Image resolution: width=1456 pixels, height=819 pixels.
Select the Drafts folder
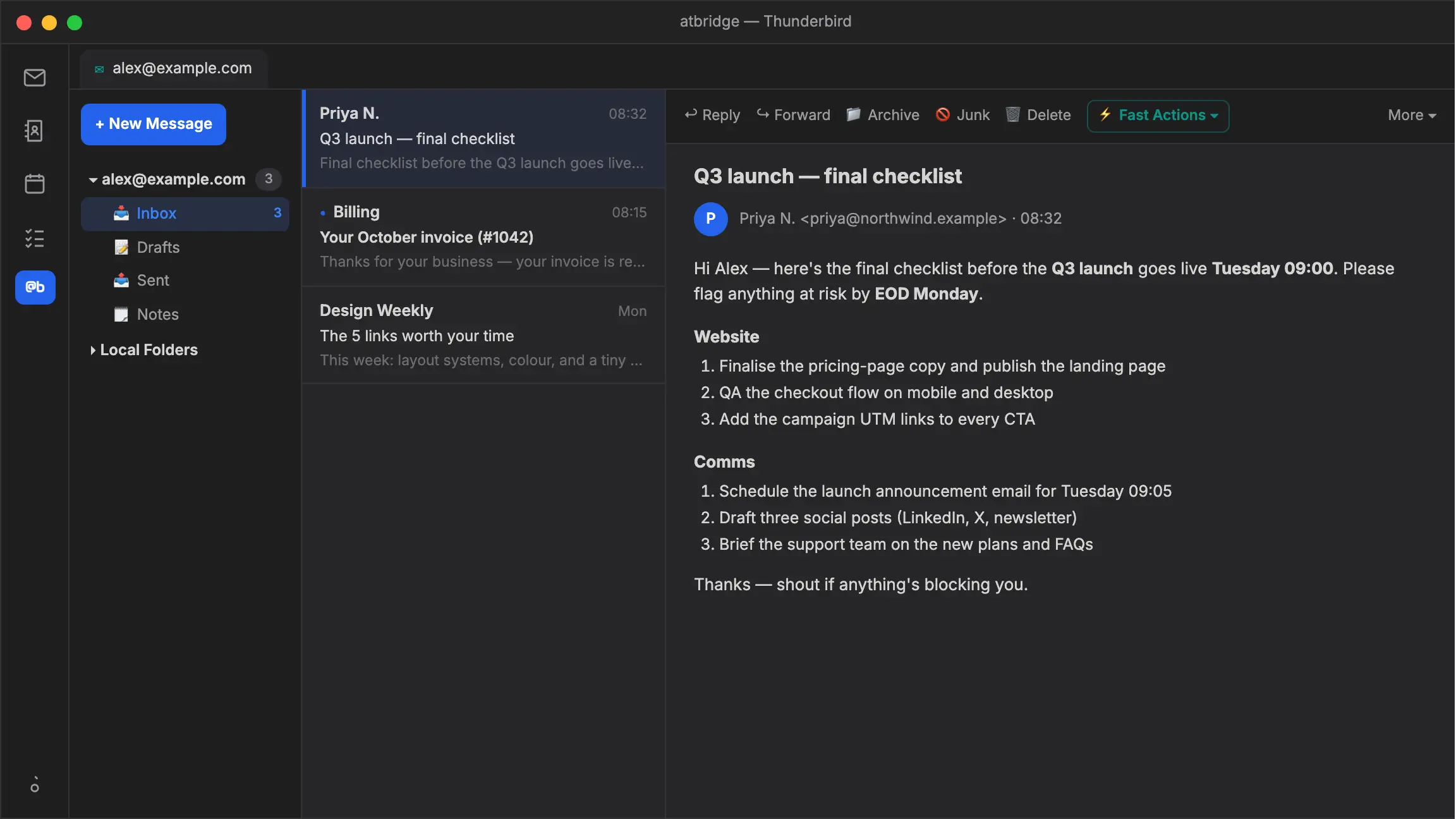coord(185,247)
